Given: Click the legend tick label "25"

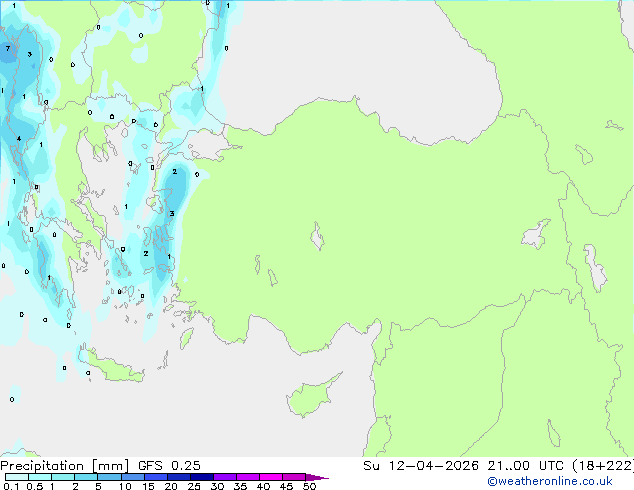Looking at the screenshot, I should (194, 486).
